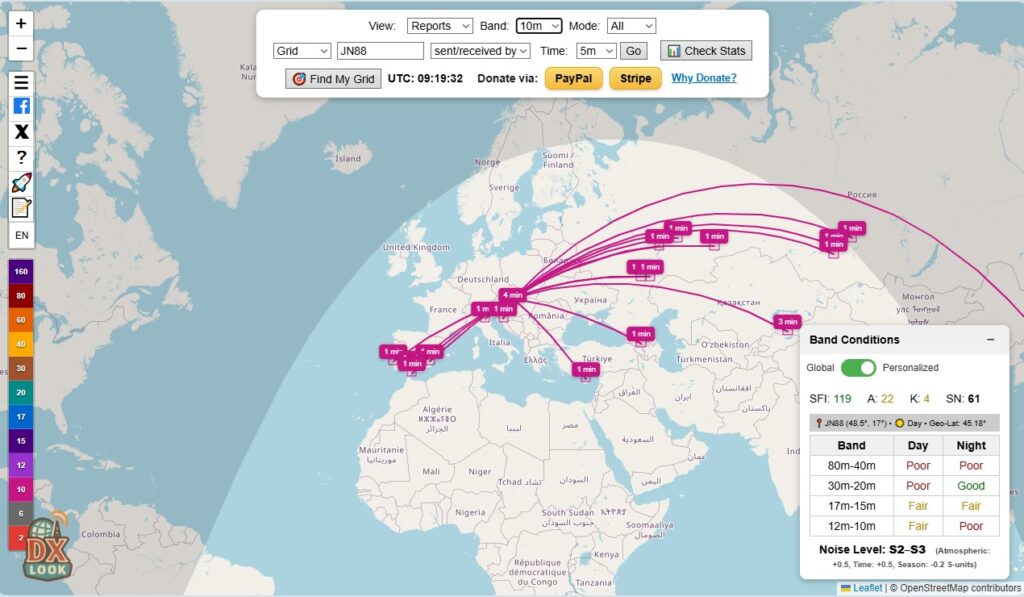Expand the Band dropdown set to 10m
Image resolution: width=1024 pixels, height=597 pixels.
540,26
